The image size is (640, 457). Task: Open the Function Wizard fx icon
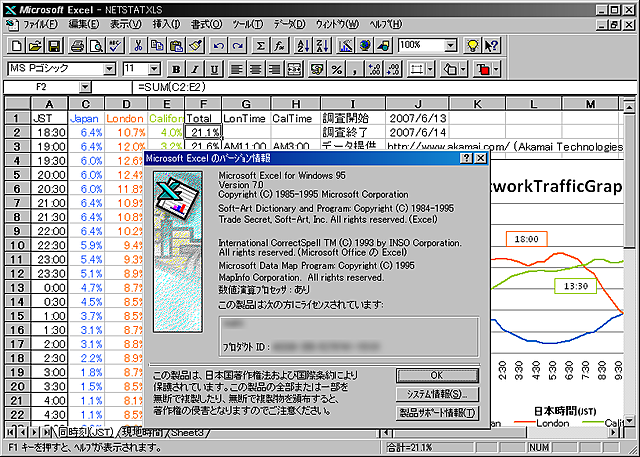point(279,46)
